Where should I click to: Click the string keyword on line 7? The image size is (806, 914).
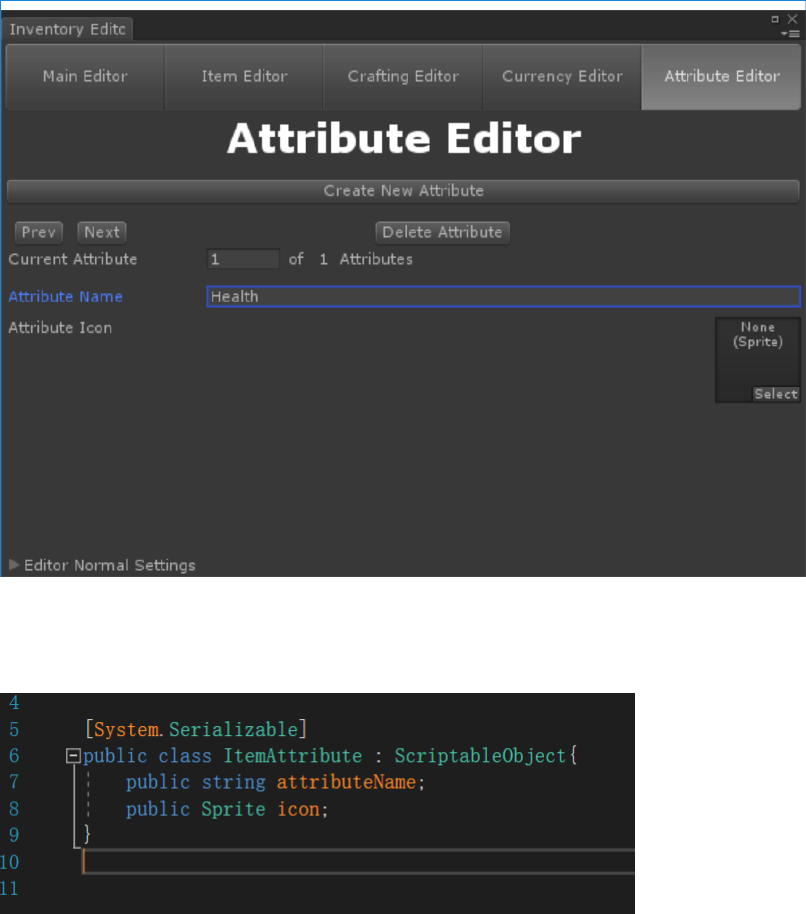point(233,782)
